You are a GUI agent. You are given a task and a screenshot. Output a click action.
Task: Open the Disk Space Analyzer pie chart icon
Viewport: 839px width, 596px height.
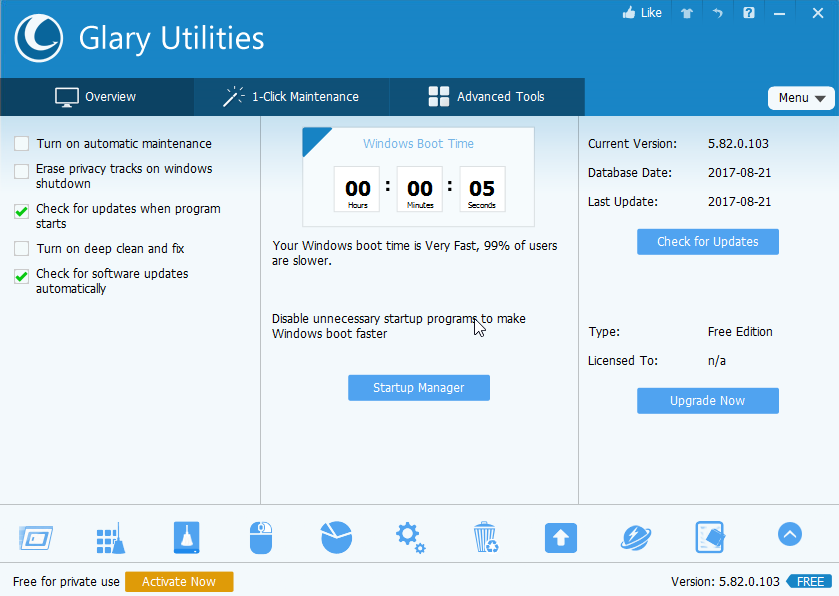pos(336,537)
